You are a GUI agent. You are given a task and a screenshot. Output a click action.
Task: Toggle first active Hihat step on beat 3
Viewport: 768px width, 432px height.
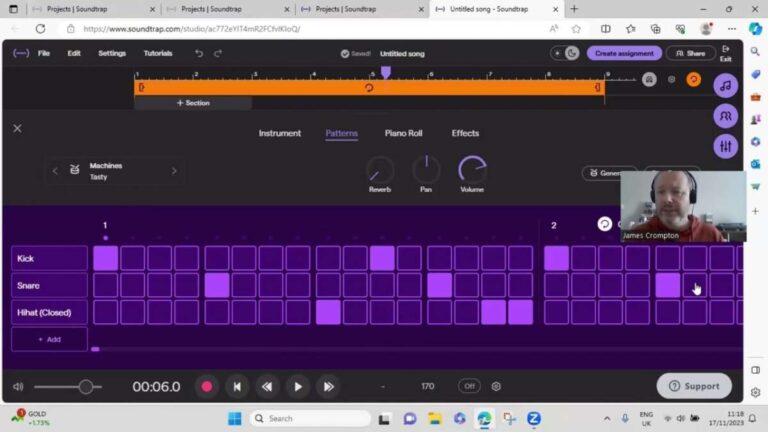pos(328,312)
